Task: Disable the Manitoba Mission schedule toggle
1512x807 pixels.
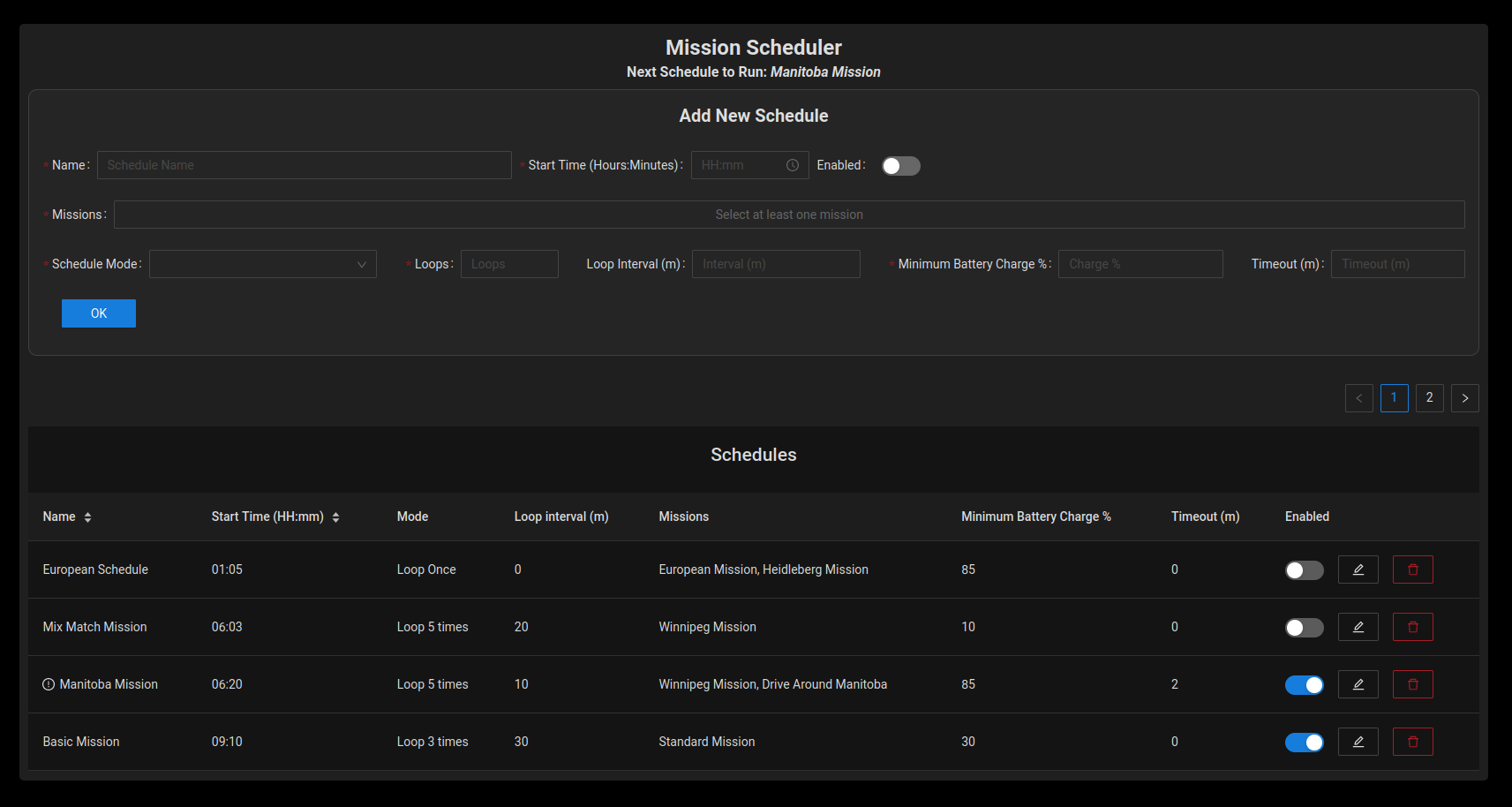Action: [1304, 685]
